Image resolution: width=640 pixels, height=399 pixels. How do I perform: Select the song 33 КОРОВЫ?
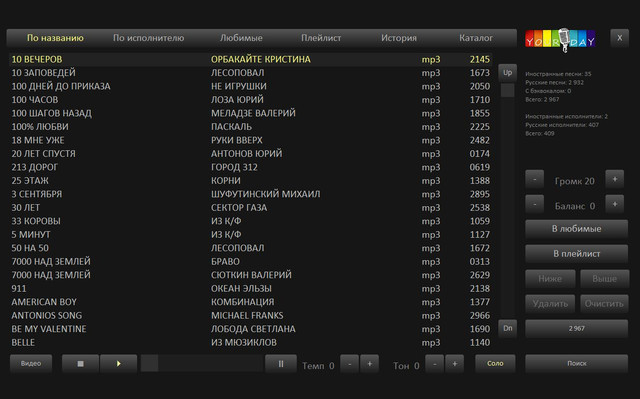click(x=250, y=221)
